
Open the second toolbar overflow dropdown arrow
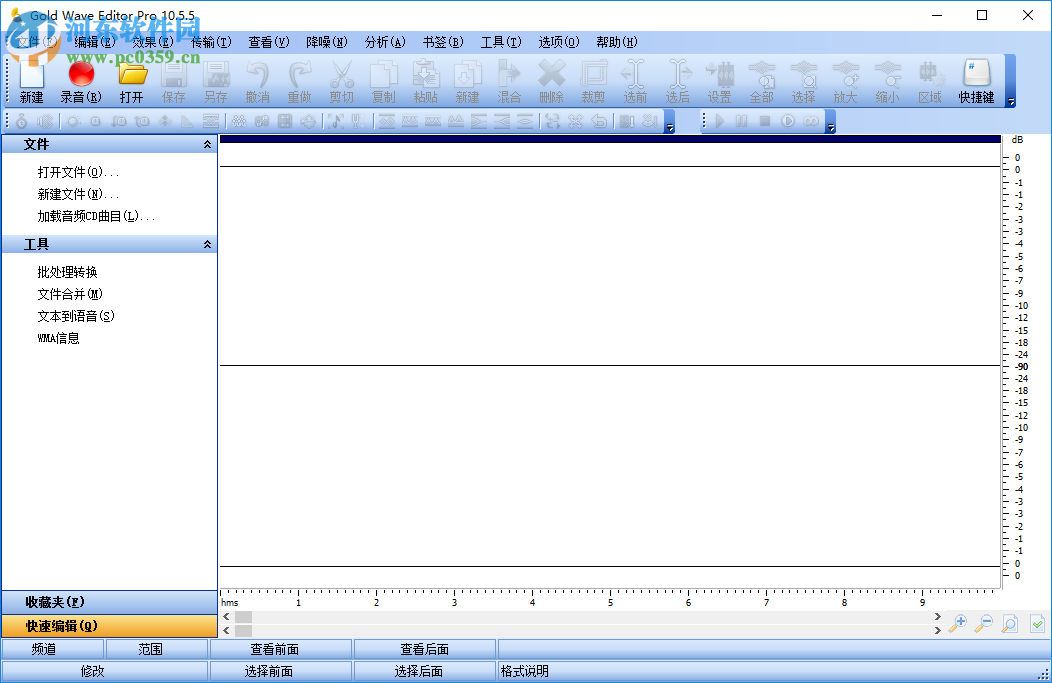(x=668, y=126)
